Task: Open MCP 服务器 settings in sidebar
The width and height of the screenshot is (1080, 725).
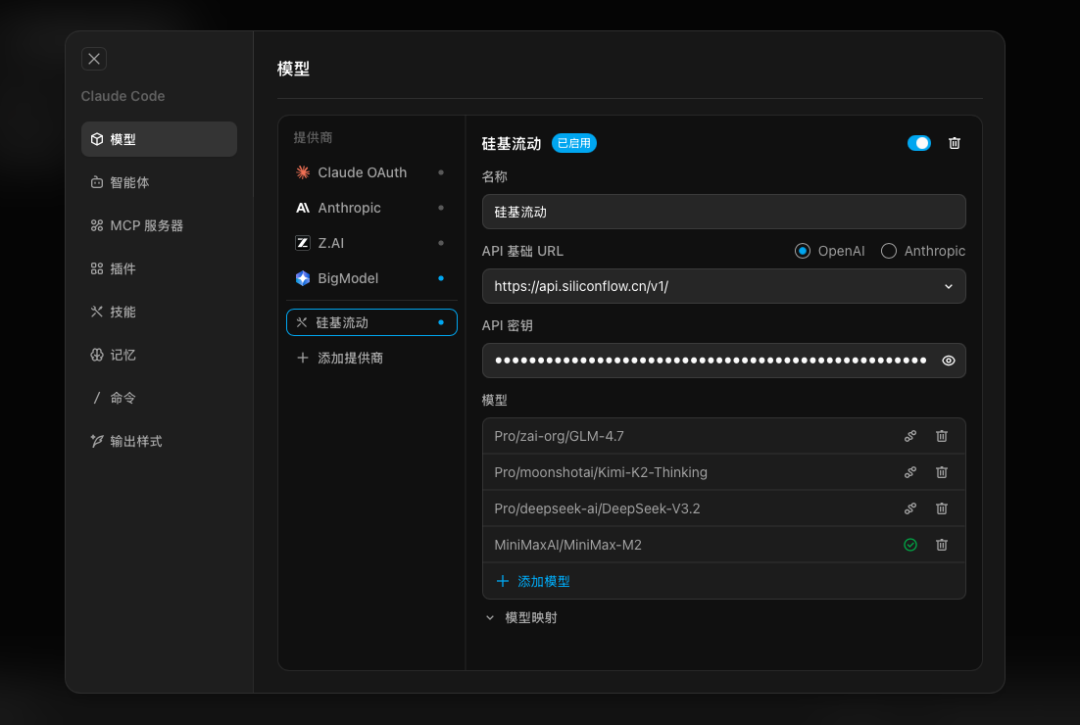Action: click(x=146, y=226)
